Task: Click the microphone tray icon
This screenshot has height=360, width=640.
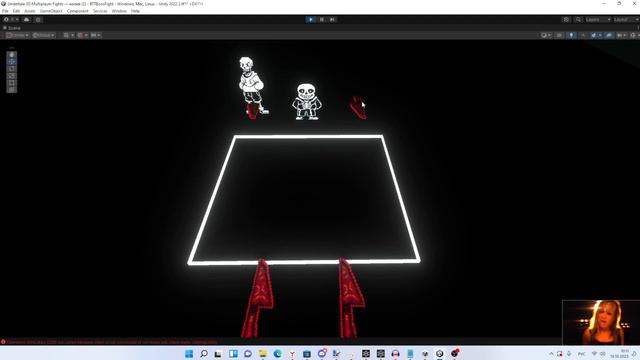Action: coord(569,353)
